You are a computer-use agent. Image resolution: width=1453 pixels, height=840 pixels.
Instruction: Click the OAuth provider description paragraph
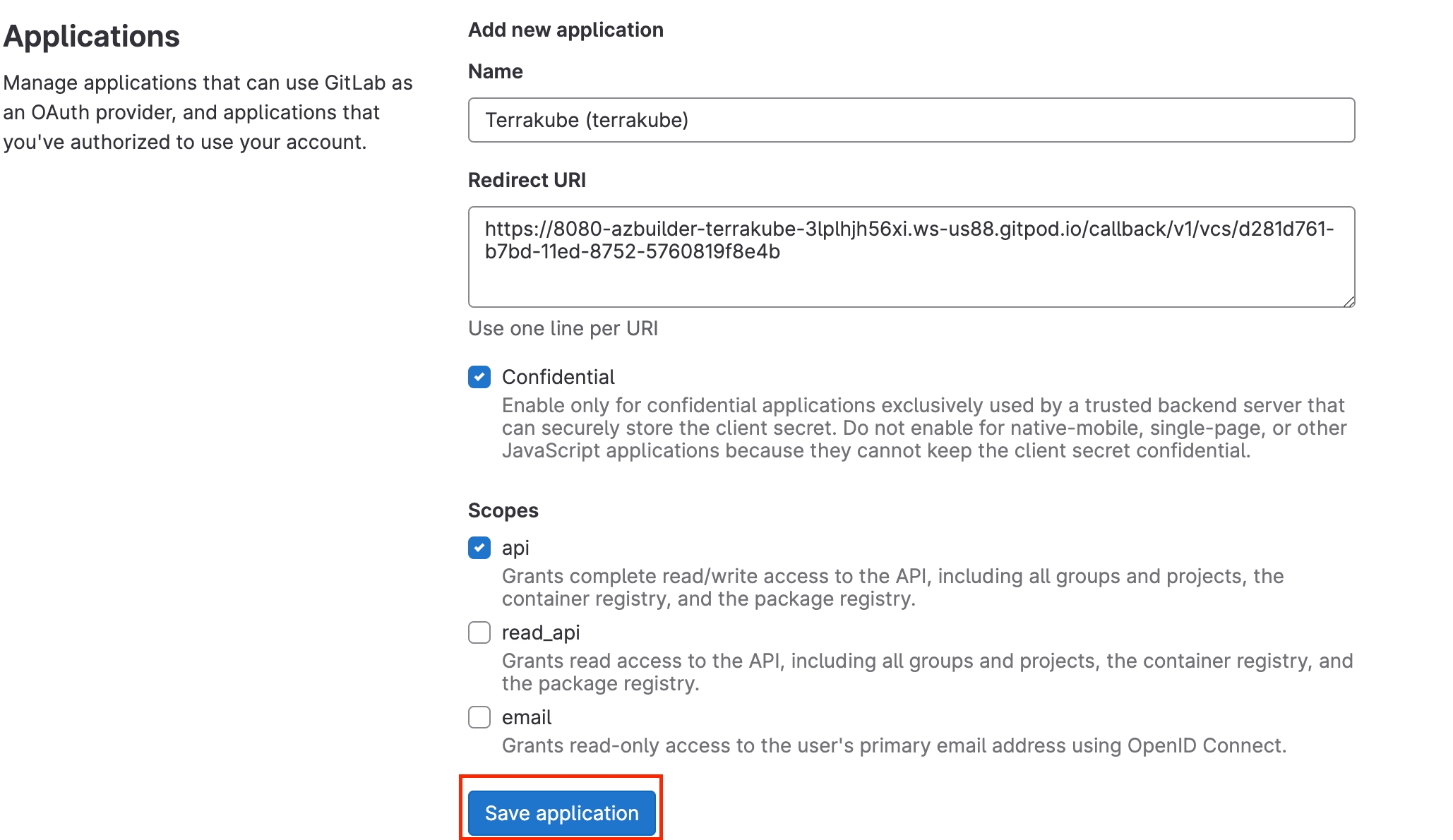pos(208,112)
